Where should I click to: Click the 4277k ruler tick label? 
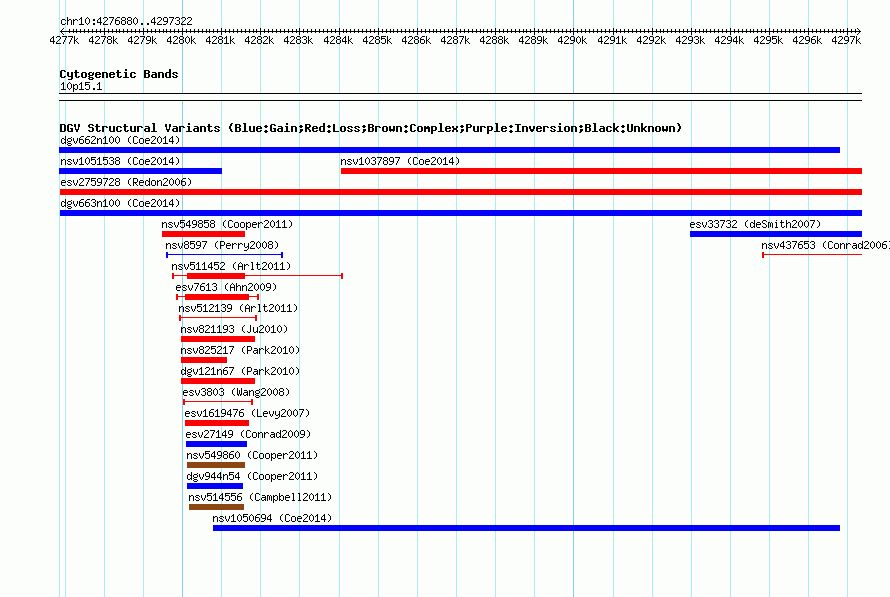(64, 40)
